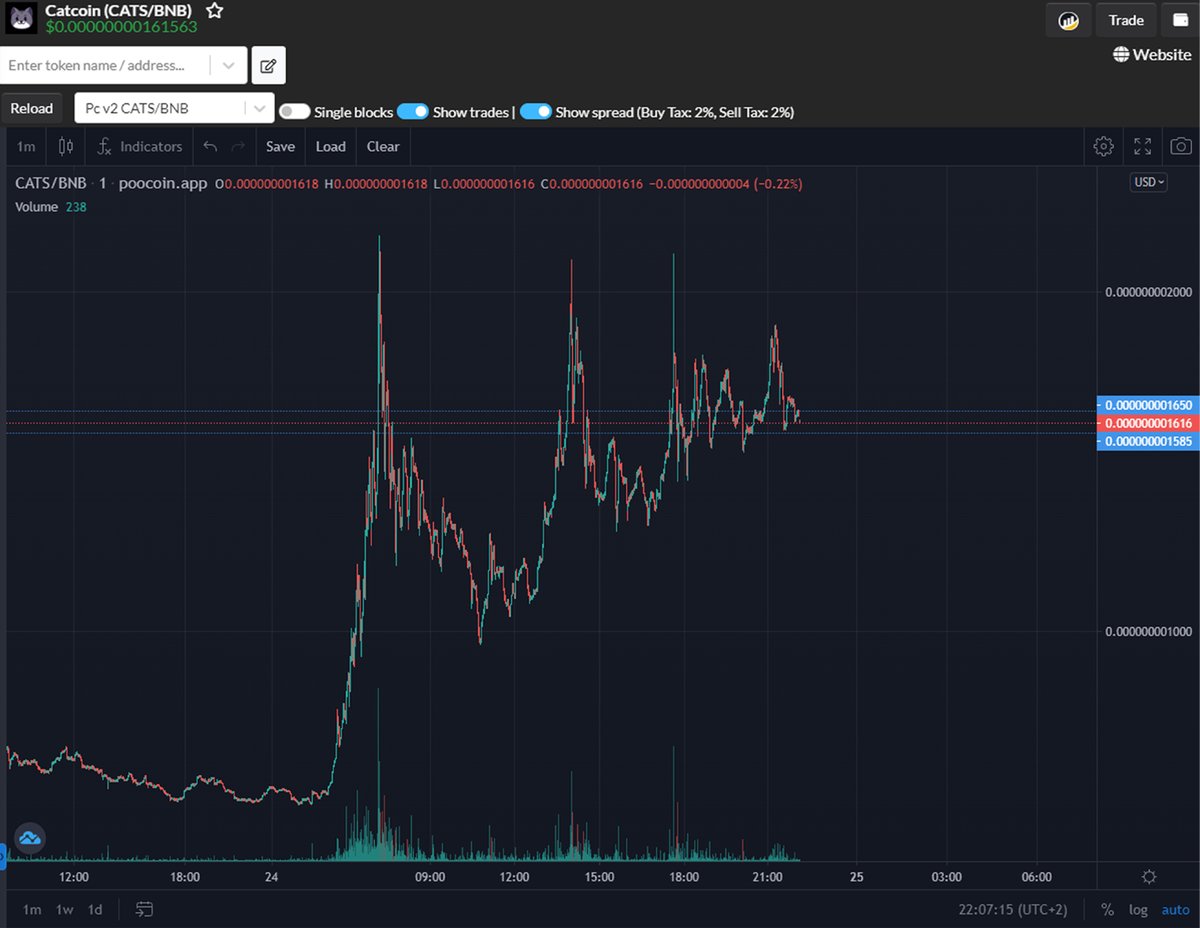Viewport: 1200px width, 928px height.
Task: Open the token edit pencil icon
Action: click(268, 64)
